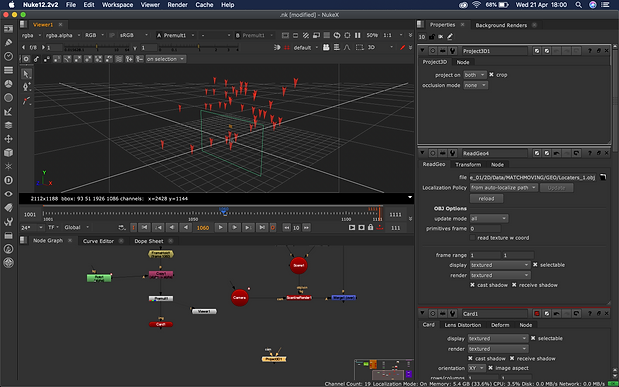Click the ReadGeo4 file path field
The image size is (619, 387).
click(x=533, y=177)
